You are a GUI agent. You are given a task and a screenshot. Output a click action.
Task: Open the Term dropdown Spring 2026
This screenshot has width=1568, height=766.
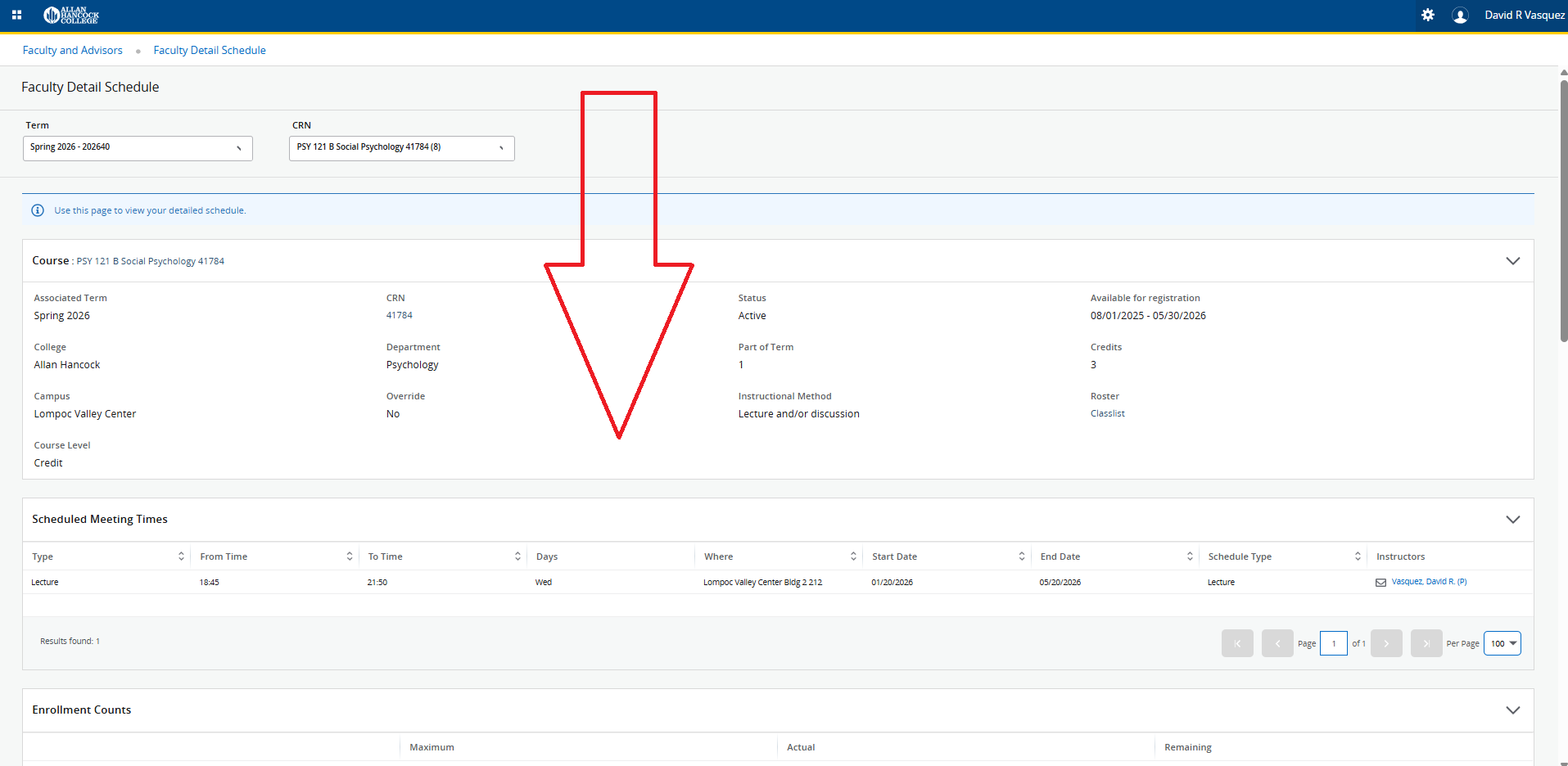(138, 148)
